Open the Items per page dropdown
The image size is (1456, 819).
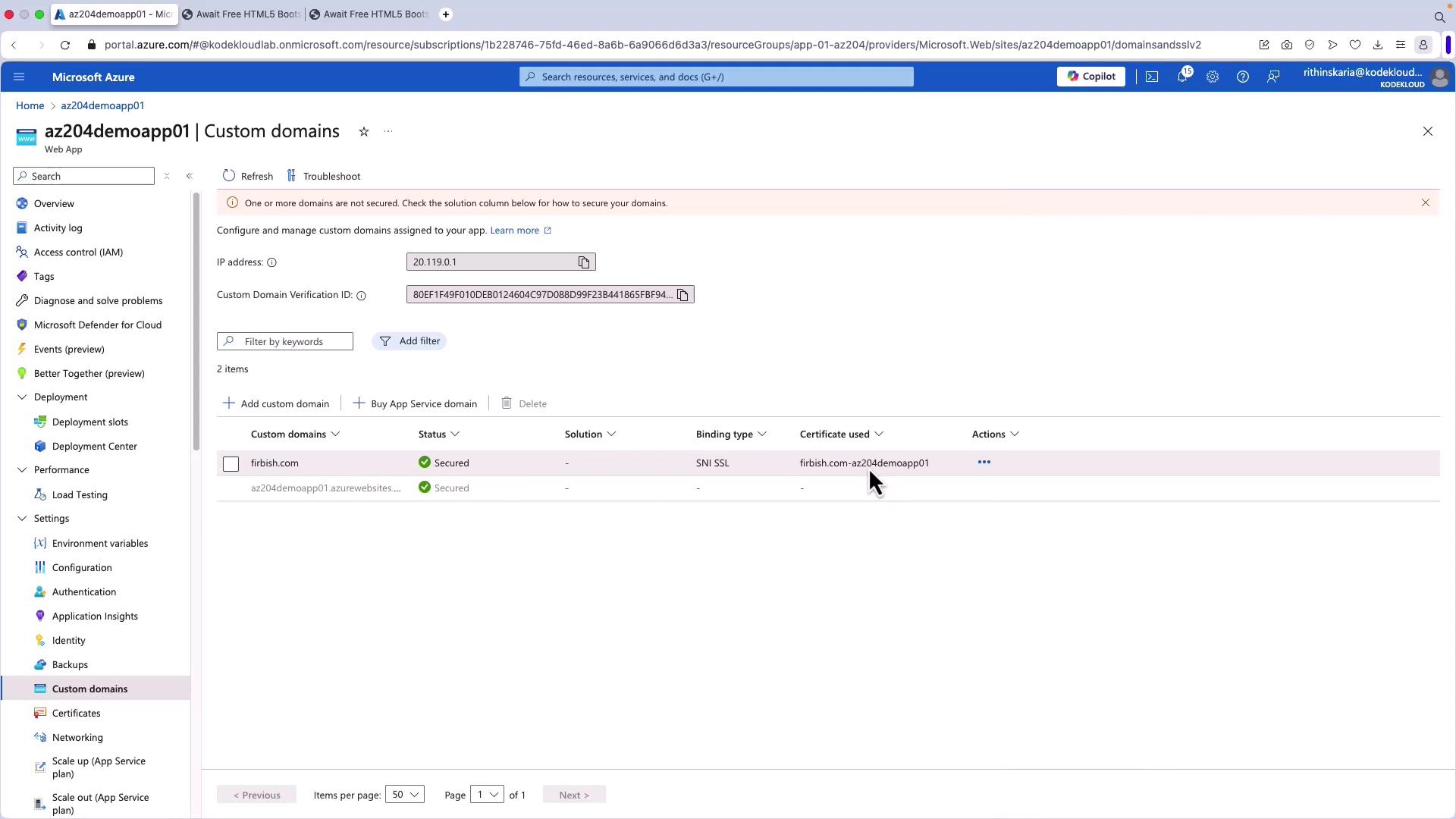[404, 795]
